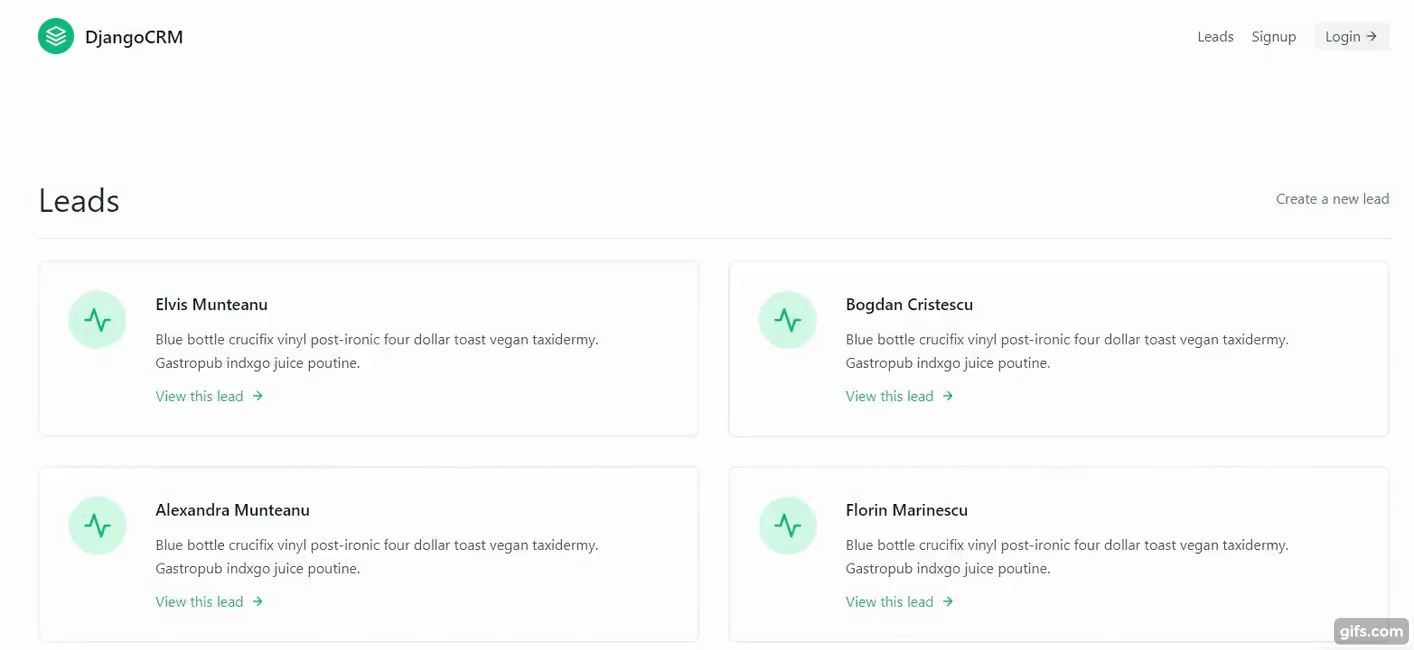Click the Leads page heading
The height and width of the screenshot is (650, 1414).
[78, 200]
